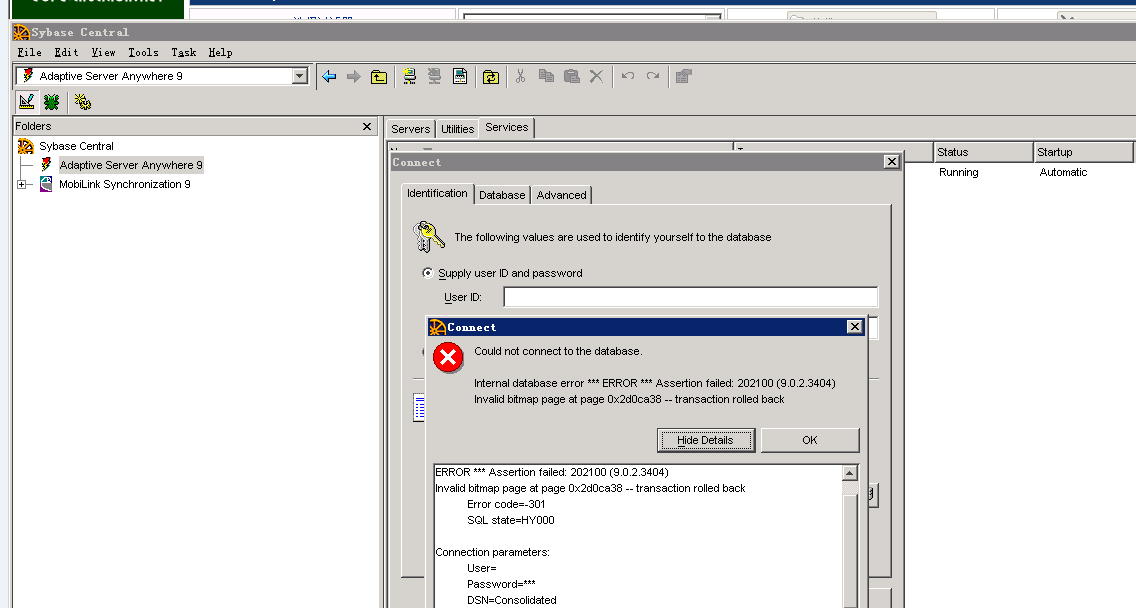Image resolution: width=1136 pixels, height=608 pixels.
Task: Select the green debug bug icon
Action: pos(51,102)
